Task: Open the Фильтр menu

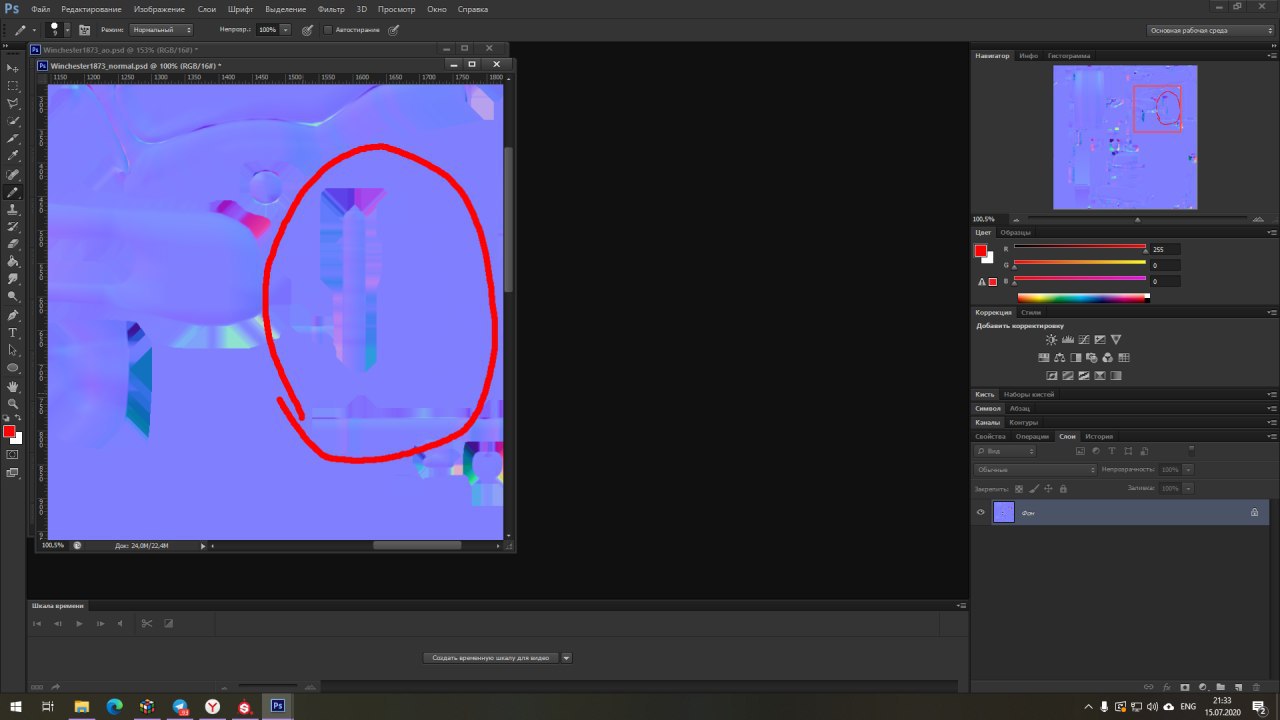Action: (330, 9)
